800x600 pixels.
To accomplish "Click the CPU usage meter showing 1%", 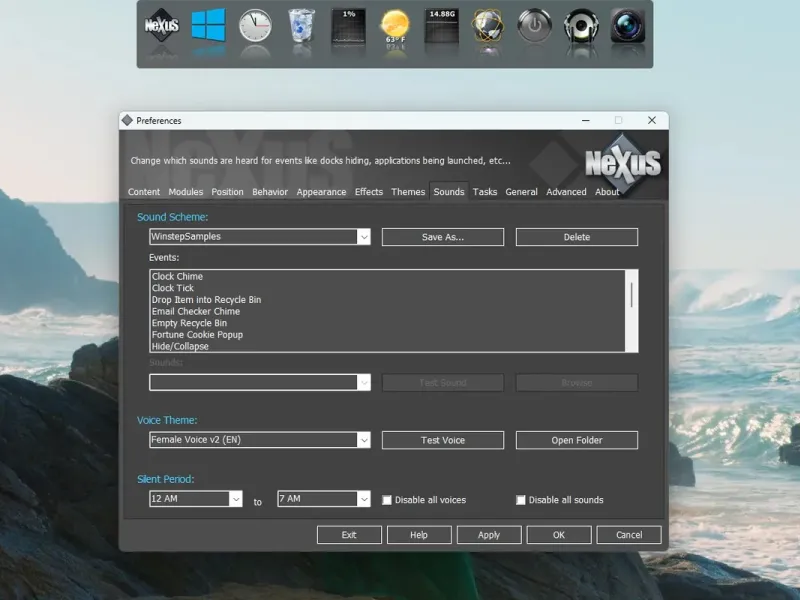I will click(348, 26).
